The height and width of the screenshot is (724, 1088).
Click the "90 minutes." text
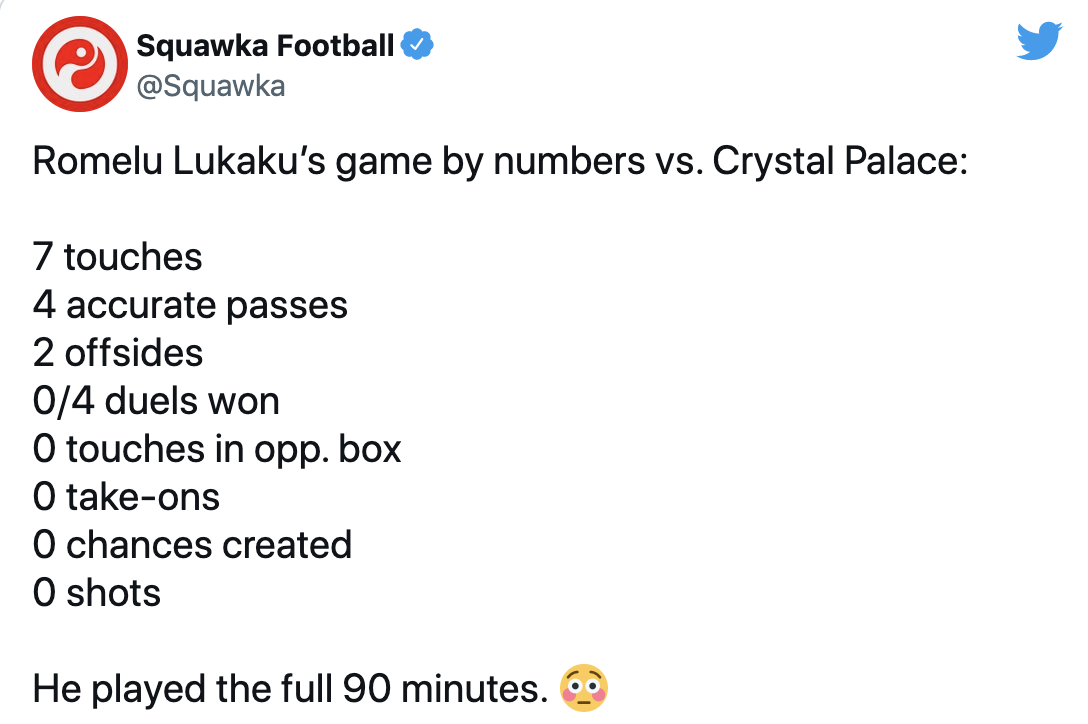[445, 689]
